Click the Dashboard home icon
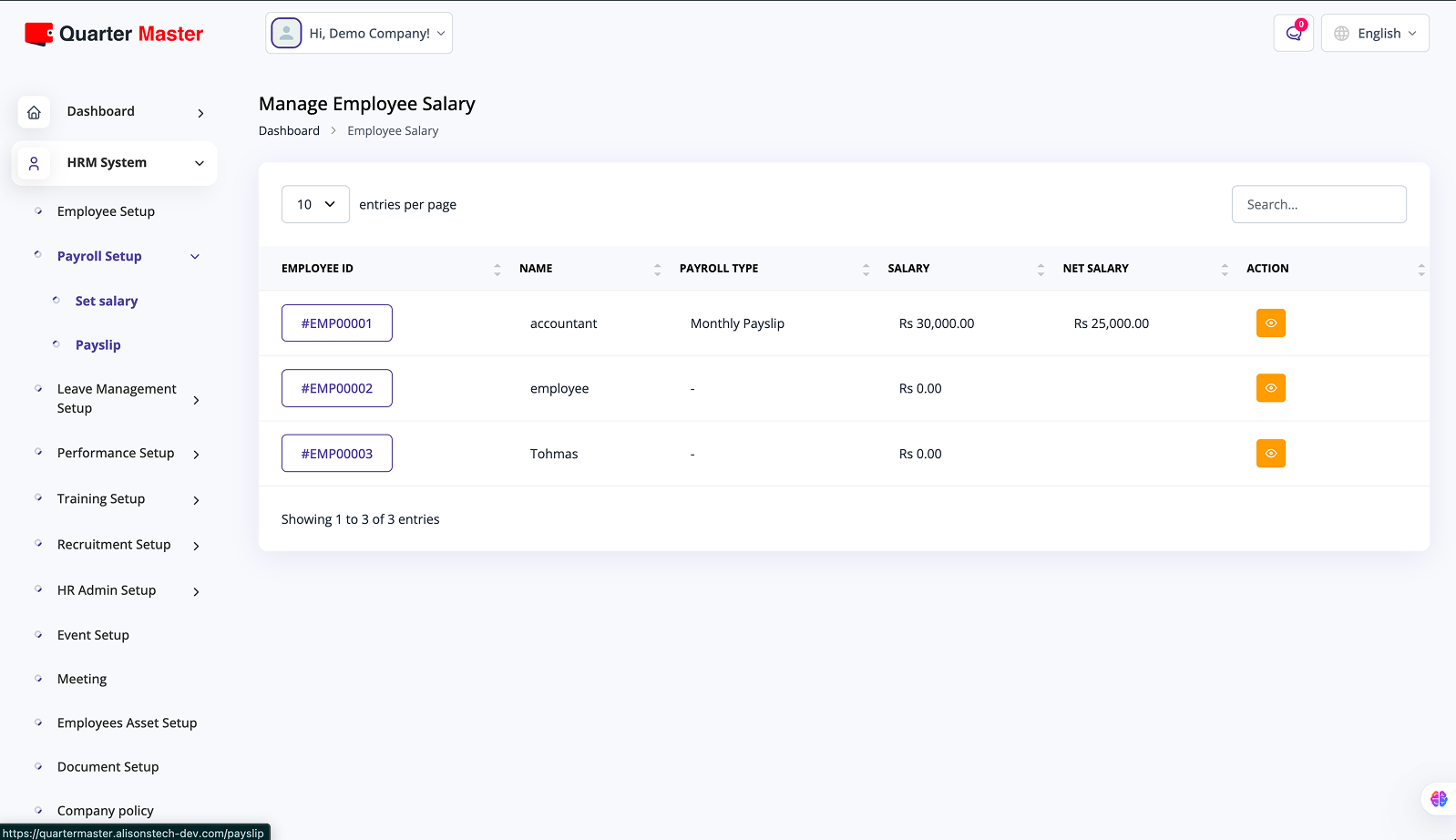The width and height of the screenshot is (1456, 840). click(x=34, y=112)
